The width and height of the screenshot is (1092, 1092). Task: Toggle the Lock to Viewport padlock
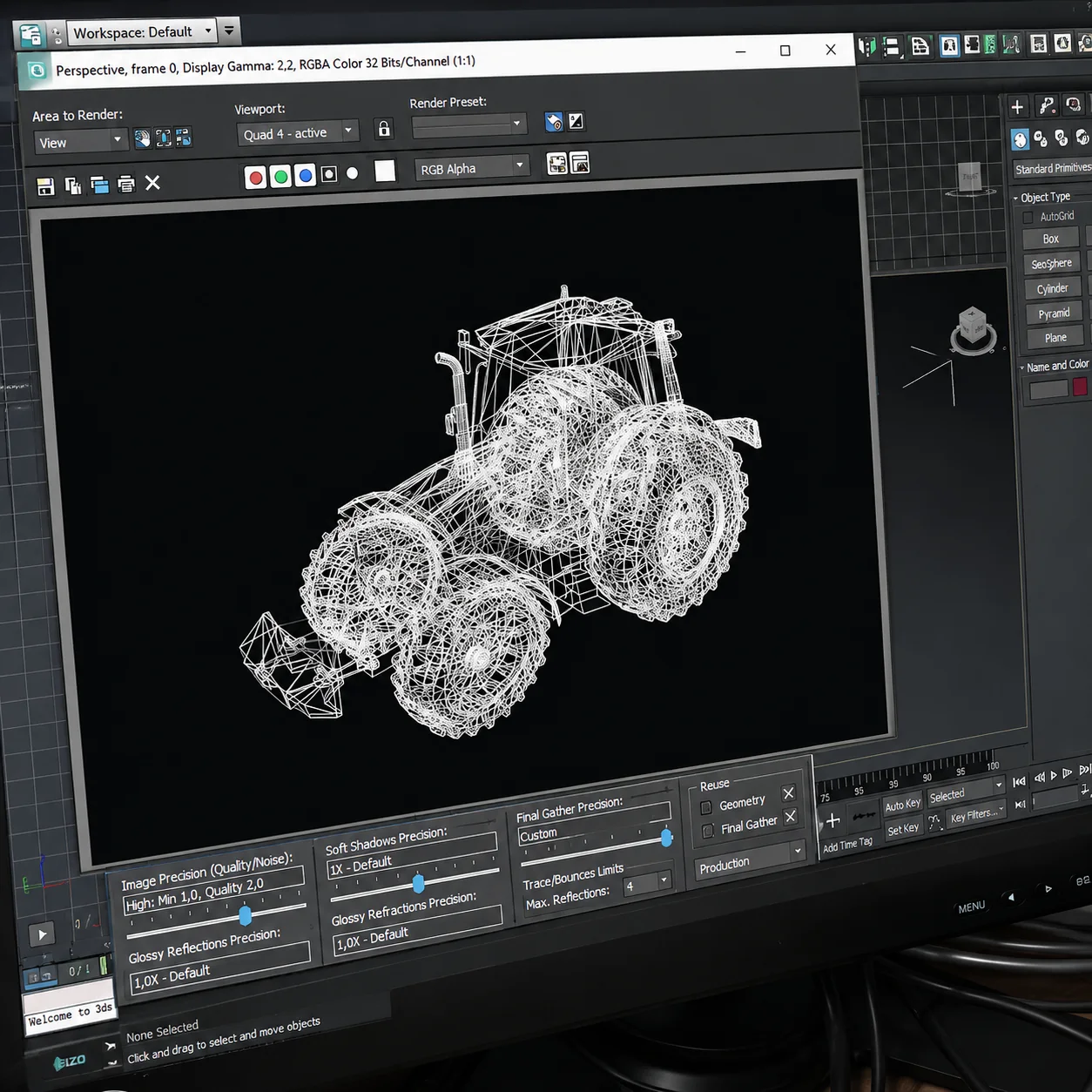coord(384,129)
